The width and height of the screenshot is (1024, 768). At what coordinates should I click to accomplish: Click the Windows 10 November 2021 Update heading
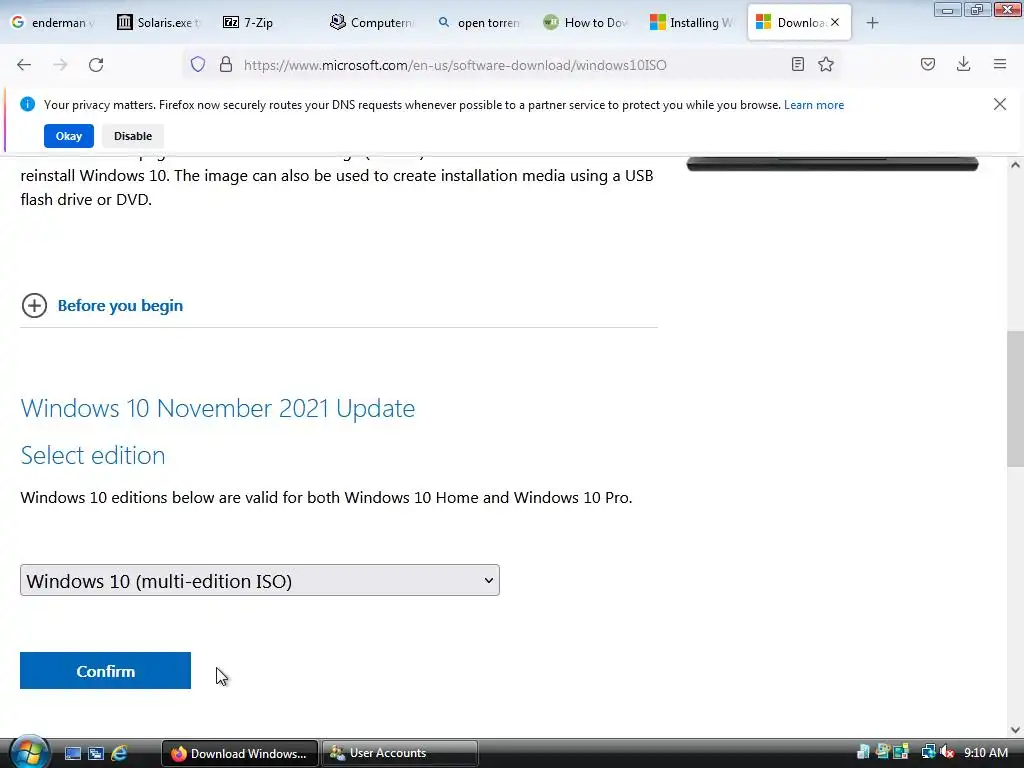[x=217, y=408]
